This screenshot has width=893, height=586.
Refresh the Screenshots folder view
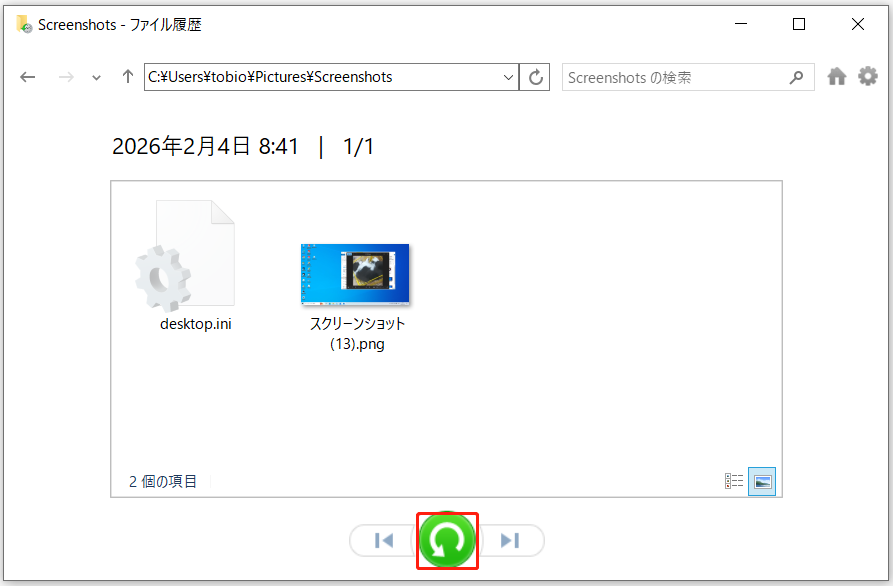(535, 77)
